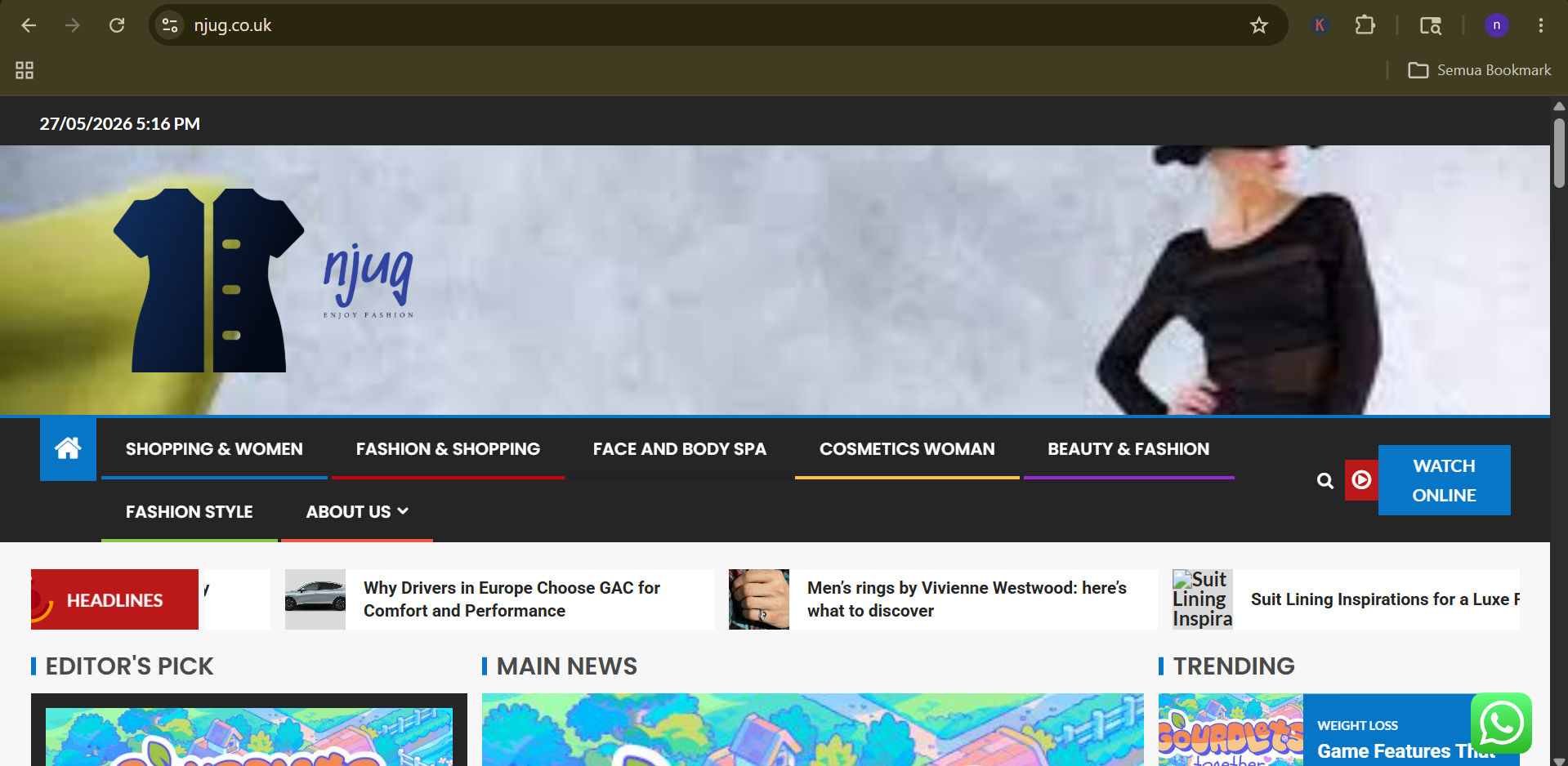Open GAC drivers in Europe headline

(511, 599)
